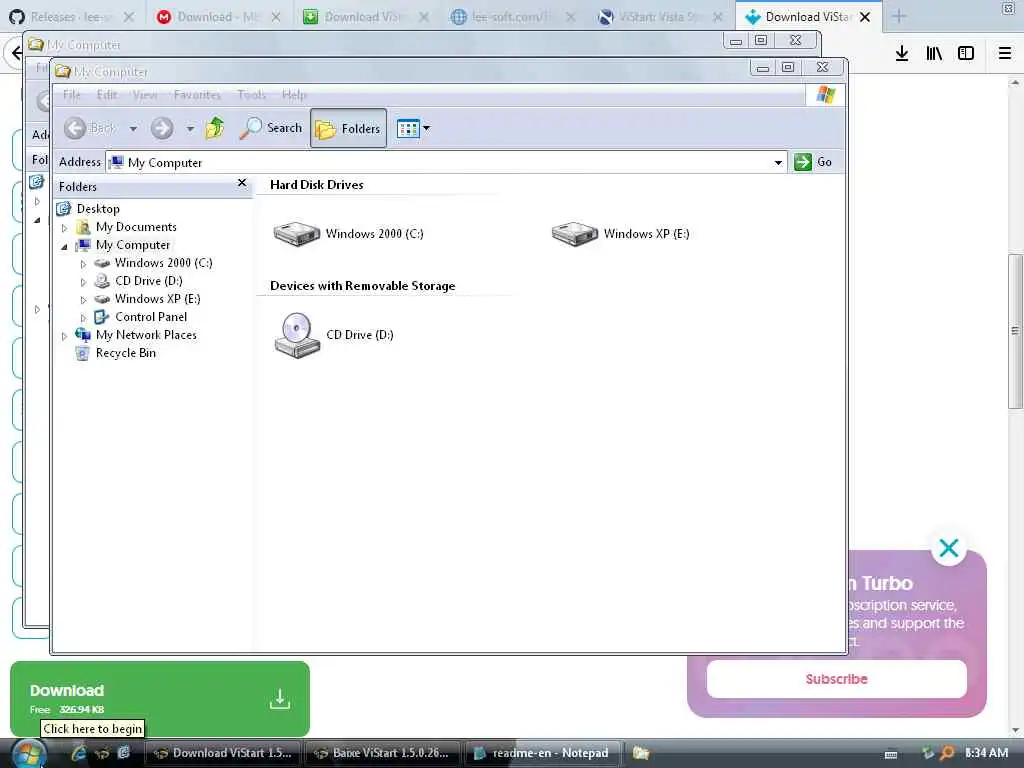Expand My Documents tree node

point(64,228)
